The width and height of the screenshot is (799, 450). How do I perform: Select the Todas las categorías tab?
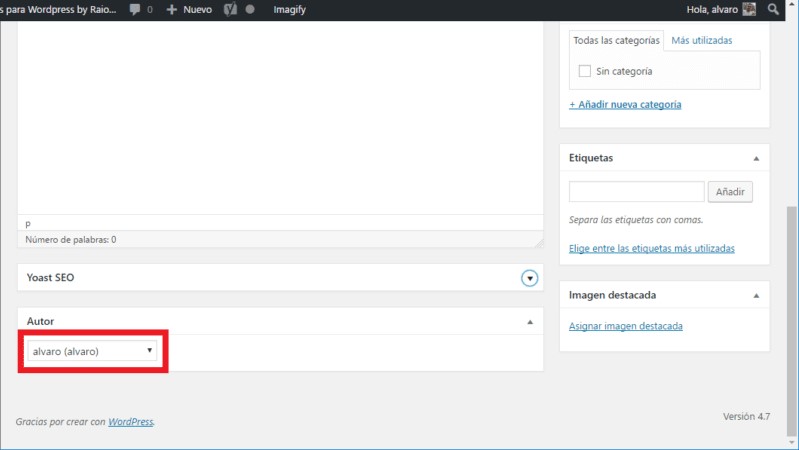point(616,40)
